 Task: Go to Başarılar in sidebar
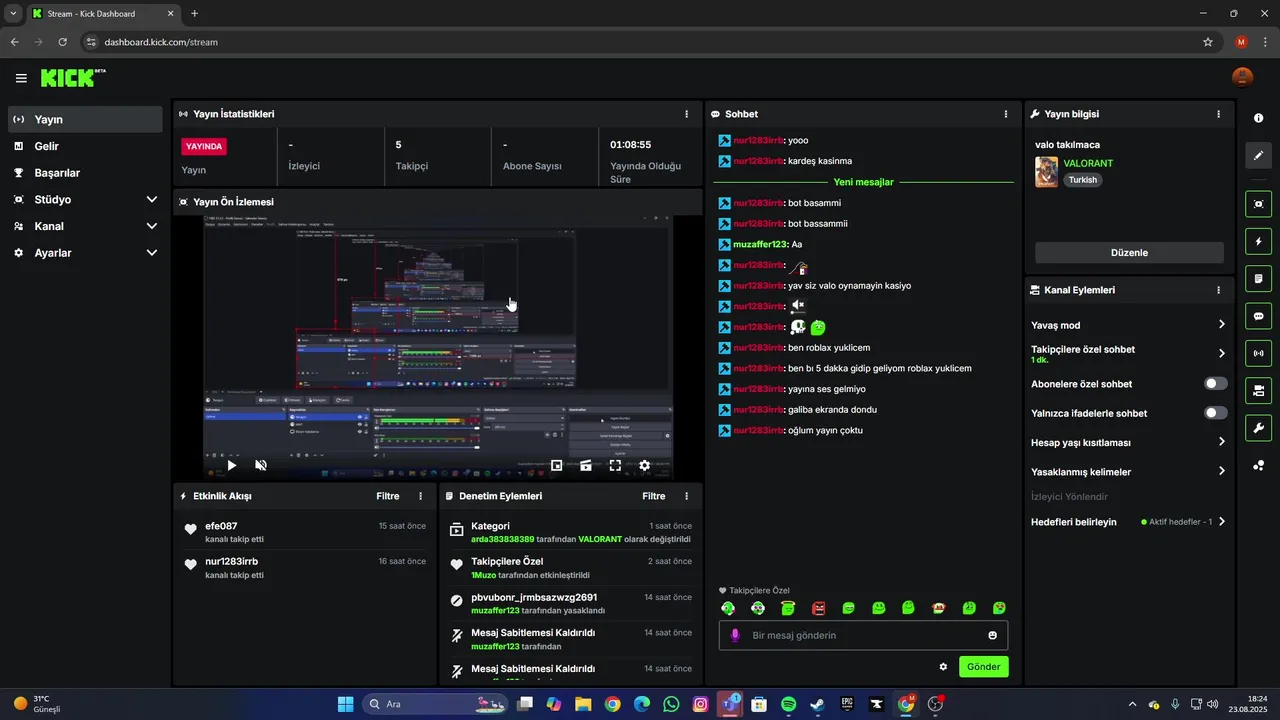tap(85, 173)
